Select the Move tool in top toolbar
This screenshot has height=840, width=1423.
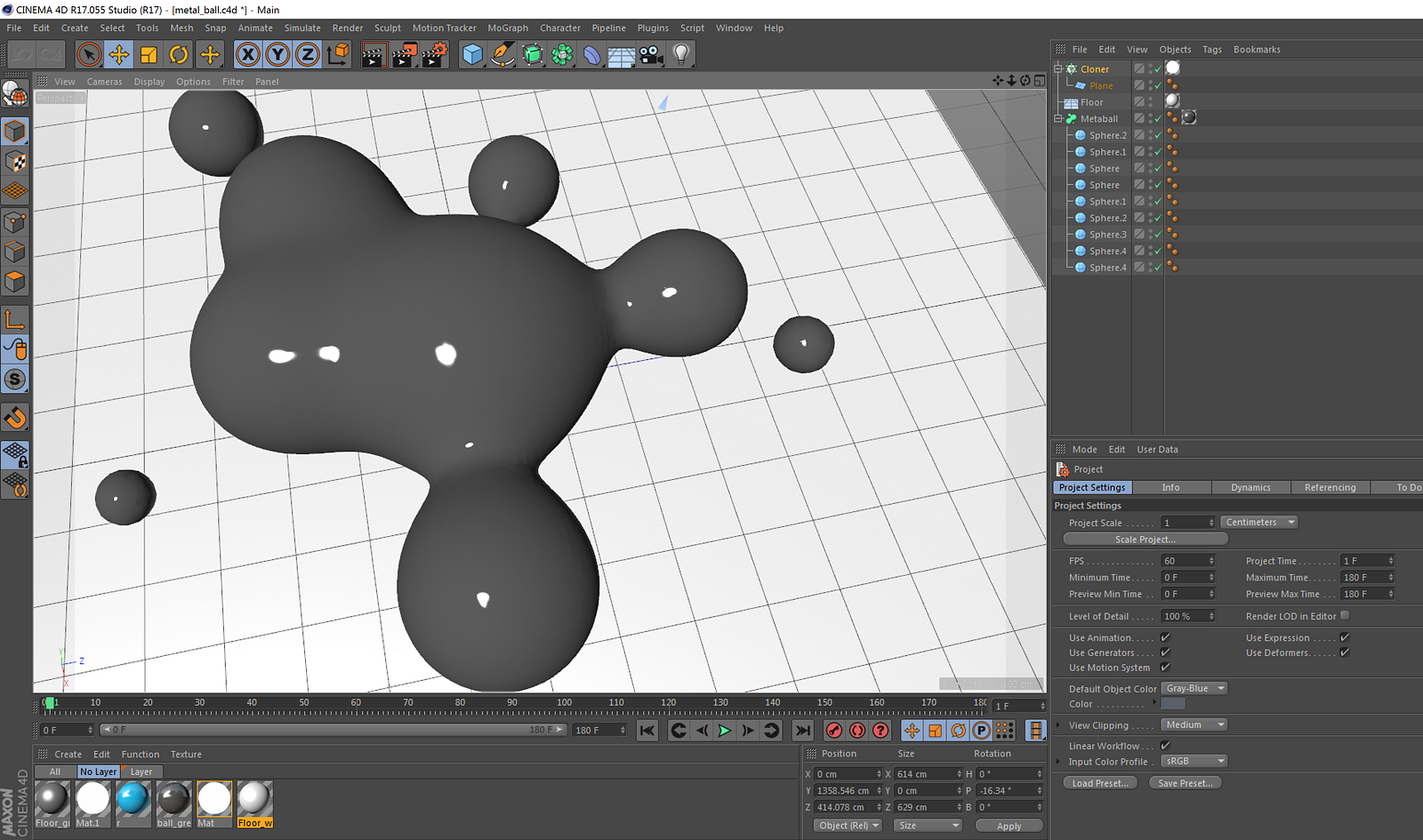[118, 55]
